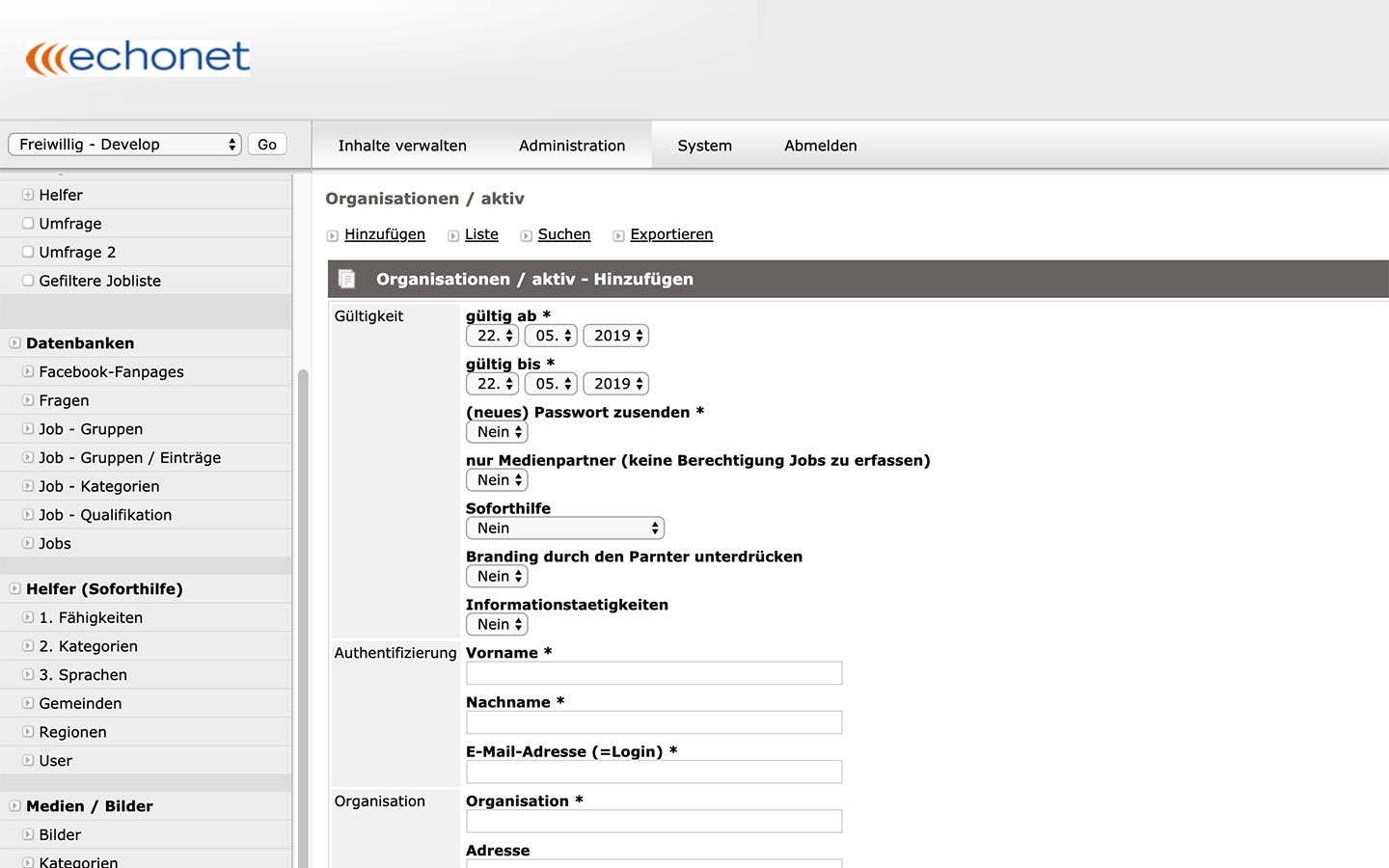Open the Soforthilfe dropdown
The width and height of the screenshot is (1389, 868).
(x=564, y=529)
